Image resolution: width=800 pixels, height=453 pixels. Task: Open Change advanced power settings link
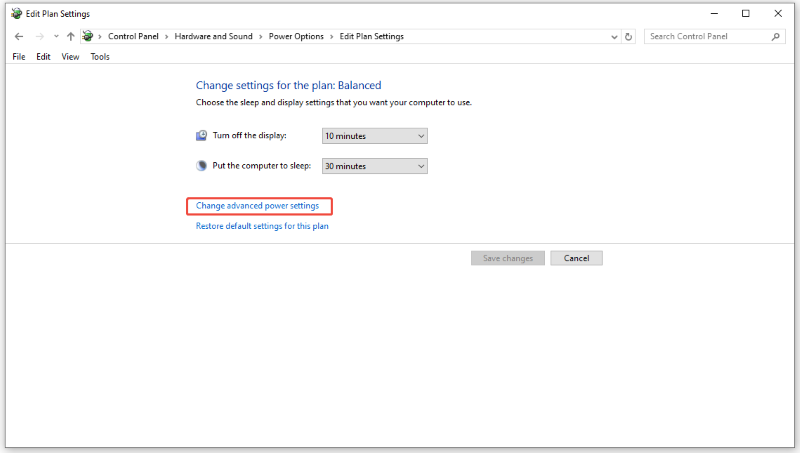pos(258,206)
